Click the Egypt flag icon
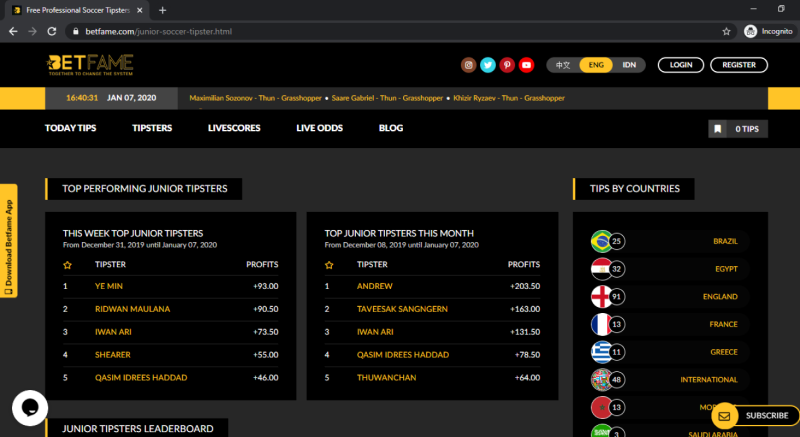 click(x=602, y=269)
